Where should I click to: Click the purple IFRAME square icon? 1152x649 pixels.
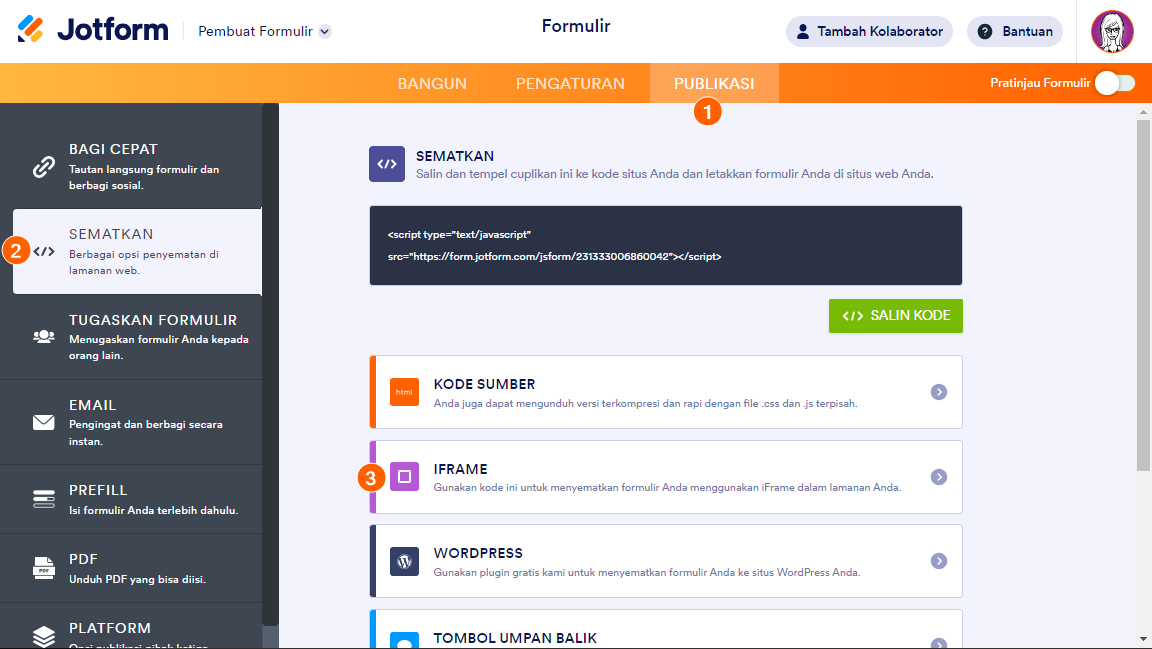point(404,476)
